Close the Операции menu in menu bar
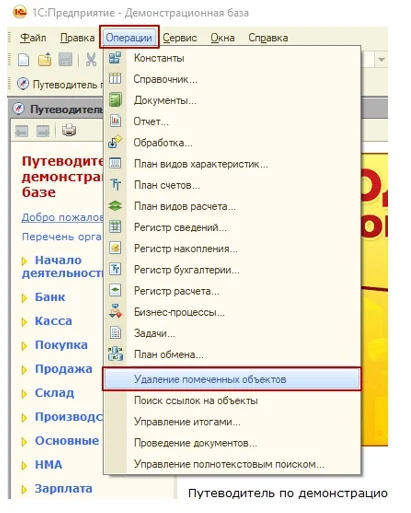 (x=129, y=38)
